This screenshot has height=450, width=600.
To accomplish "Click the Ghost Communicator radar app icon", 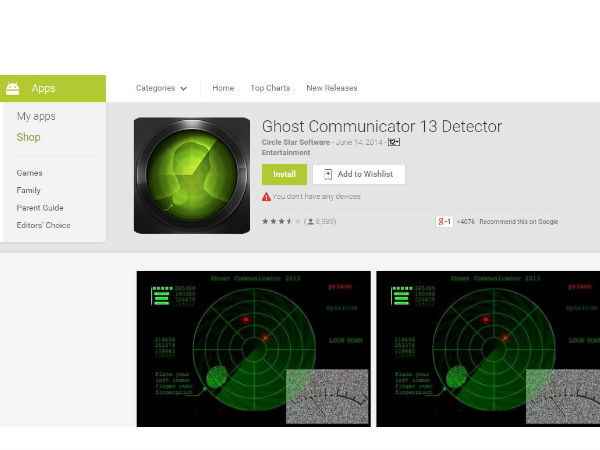I will pos(192,177).
